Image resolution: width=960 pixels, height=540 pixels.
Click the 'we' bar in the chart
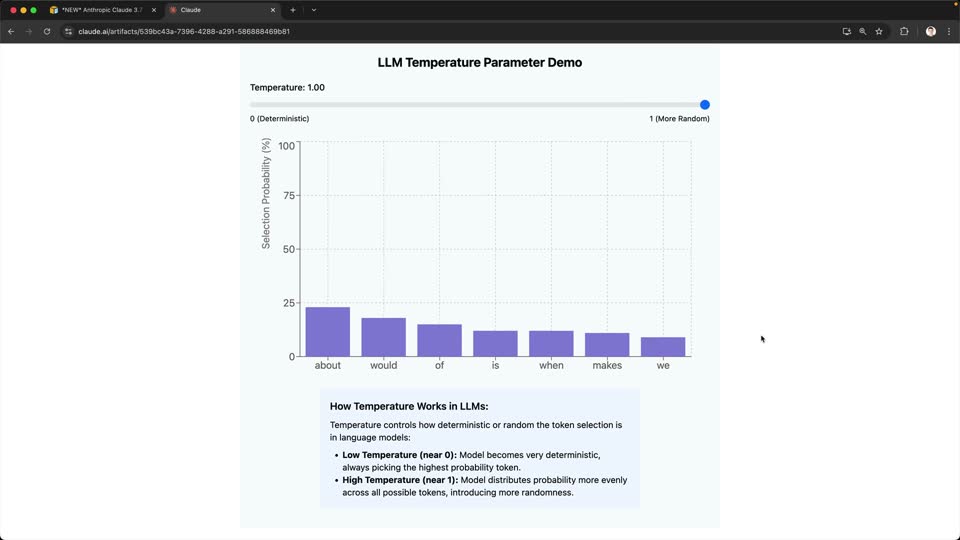click(663, 347)
